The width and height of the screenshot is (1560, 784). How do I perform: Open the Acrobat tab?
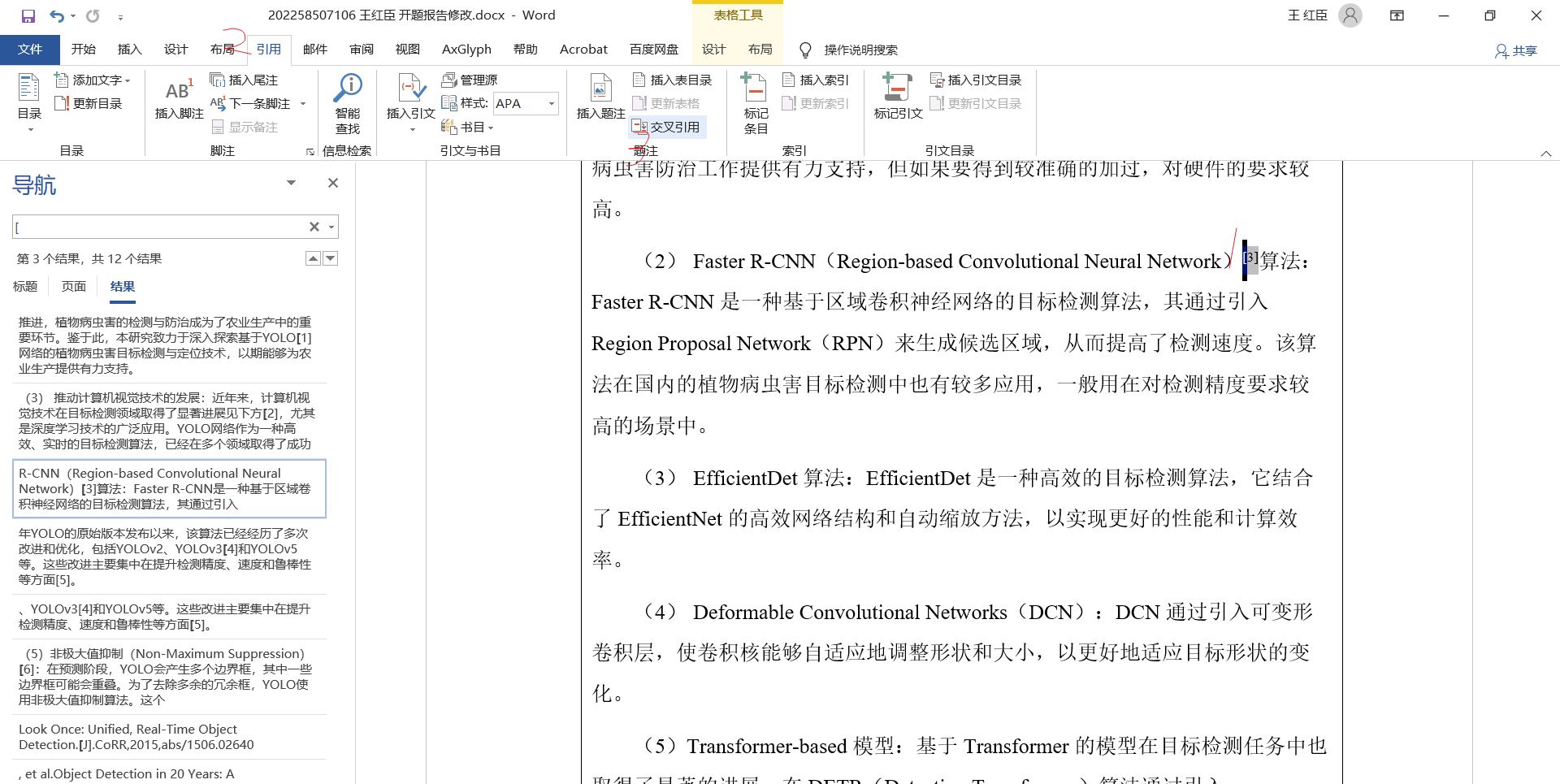click(x=583, y=50)
